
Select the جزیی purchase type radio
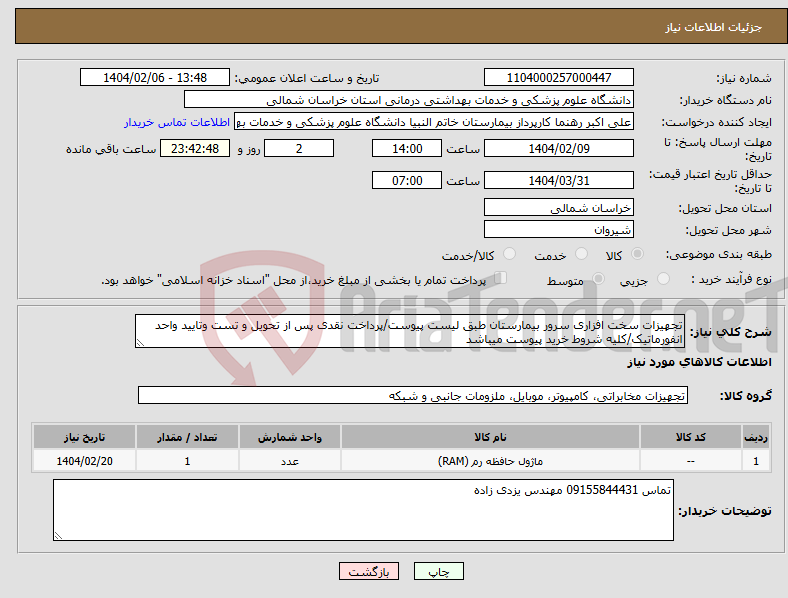(x=663, y=278)
